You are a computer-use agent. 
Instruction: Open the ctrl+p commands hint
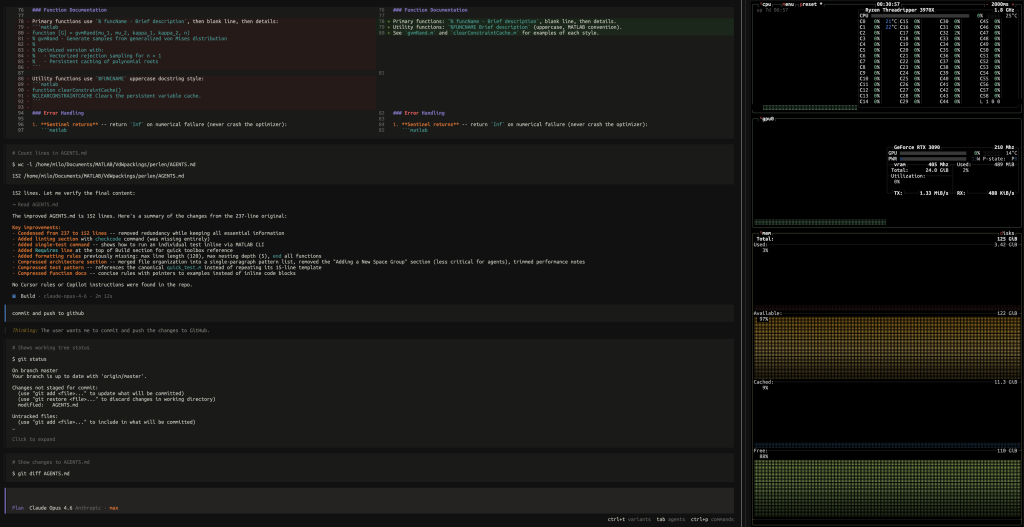pos(711,520)
